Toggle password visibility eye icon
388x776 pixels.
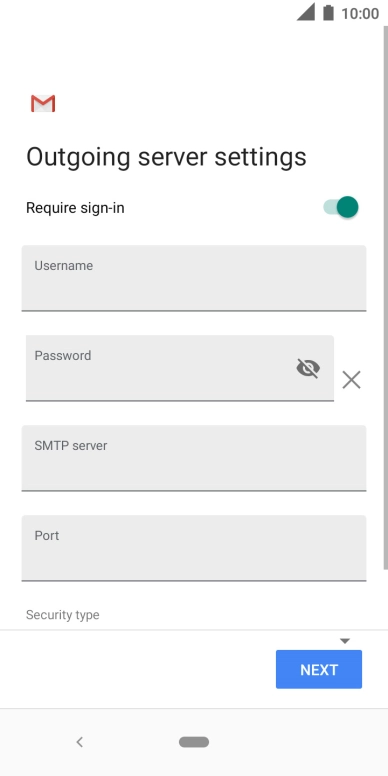point(308,368)
